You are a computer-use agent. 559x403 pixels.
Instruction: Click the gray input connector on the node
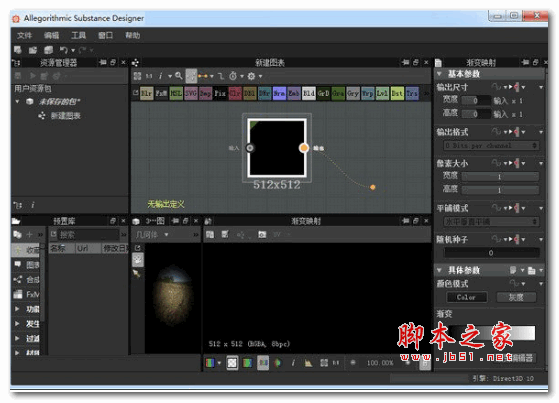[250, 148]
